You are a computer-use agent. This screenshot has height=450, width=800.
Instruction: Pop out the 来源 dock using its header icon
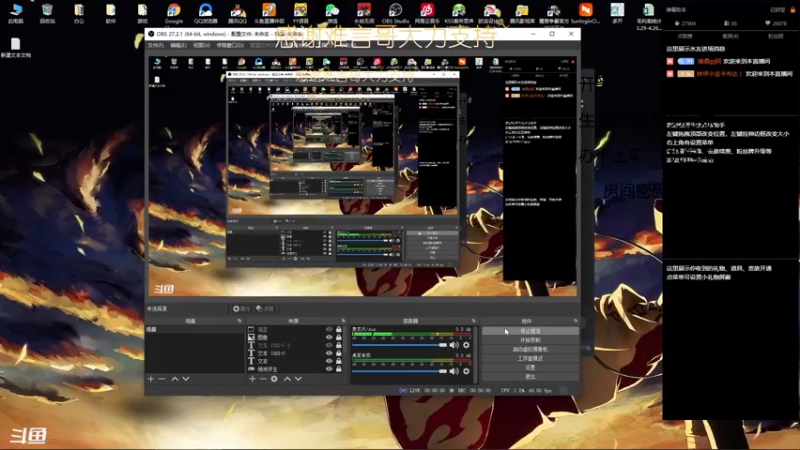click(x=343, y=321)
